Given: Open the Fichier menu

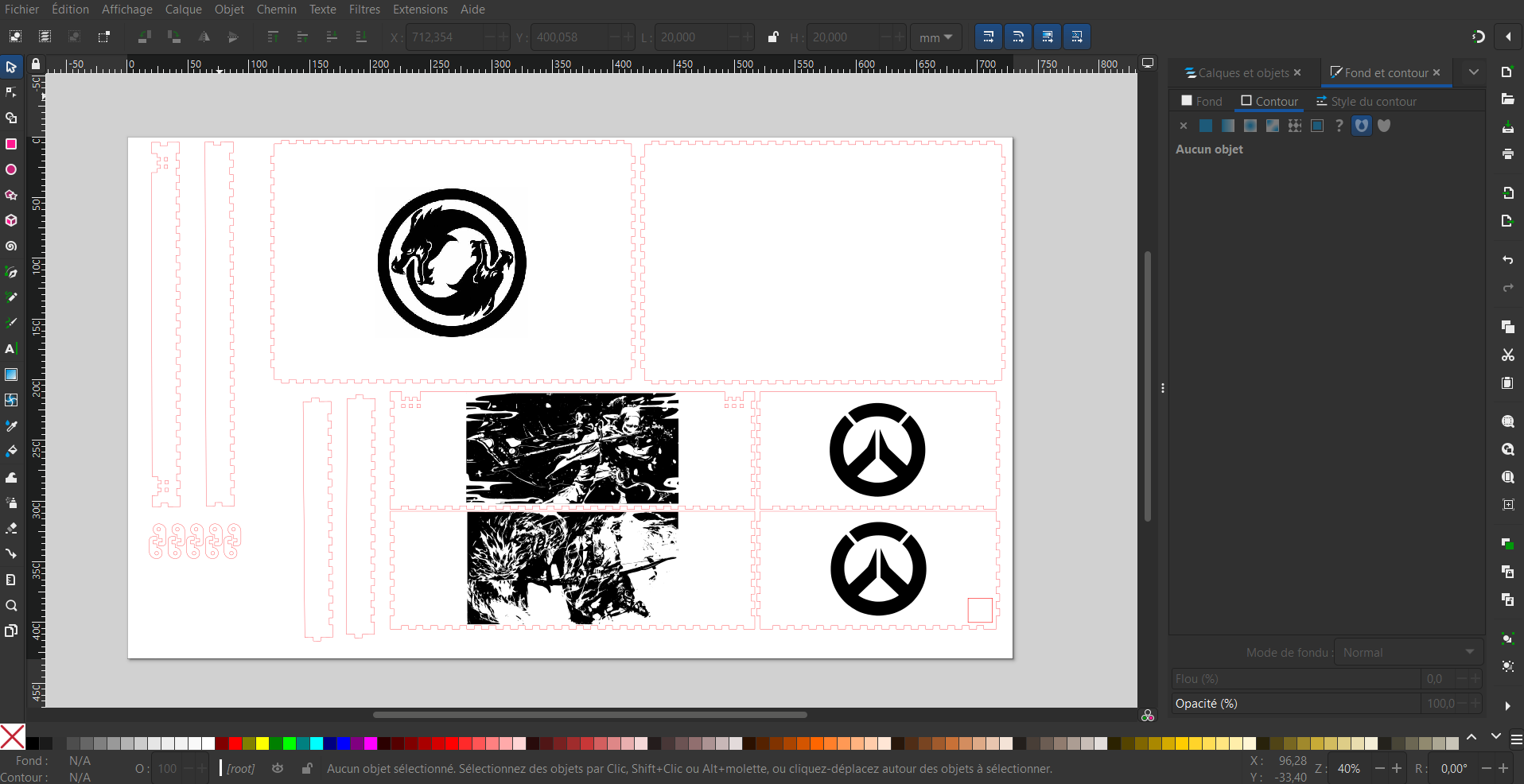Looking at the screenshot, I should click(21, 10).
